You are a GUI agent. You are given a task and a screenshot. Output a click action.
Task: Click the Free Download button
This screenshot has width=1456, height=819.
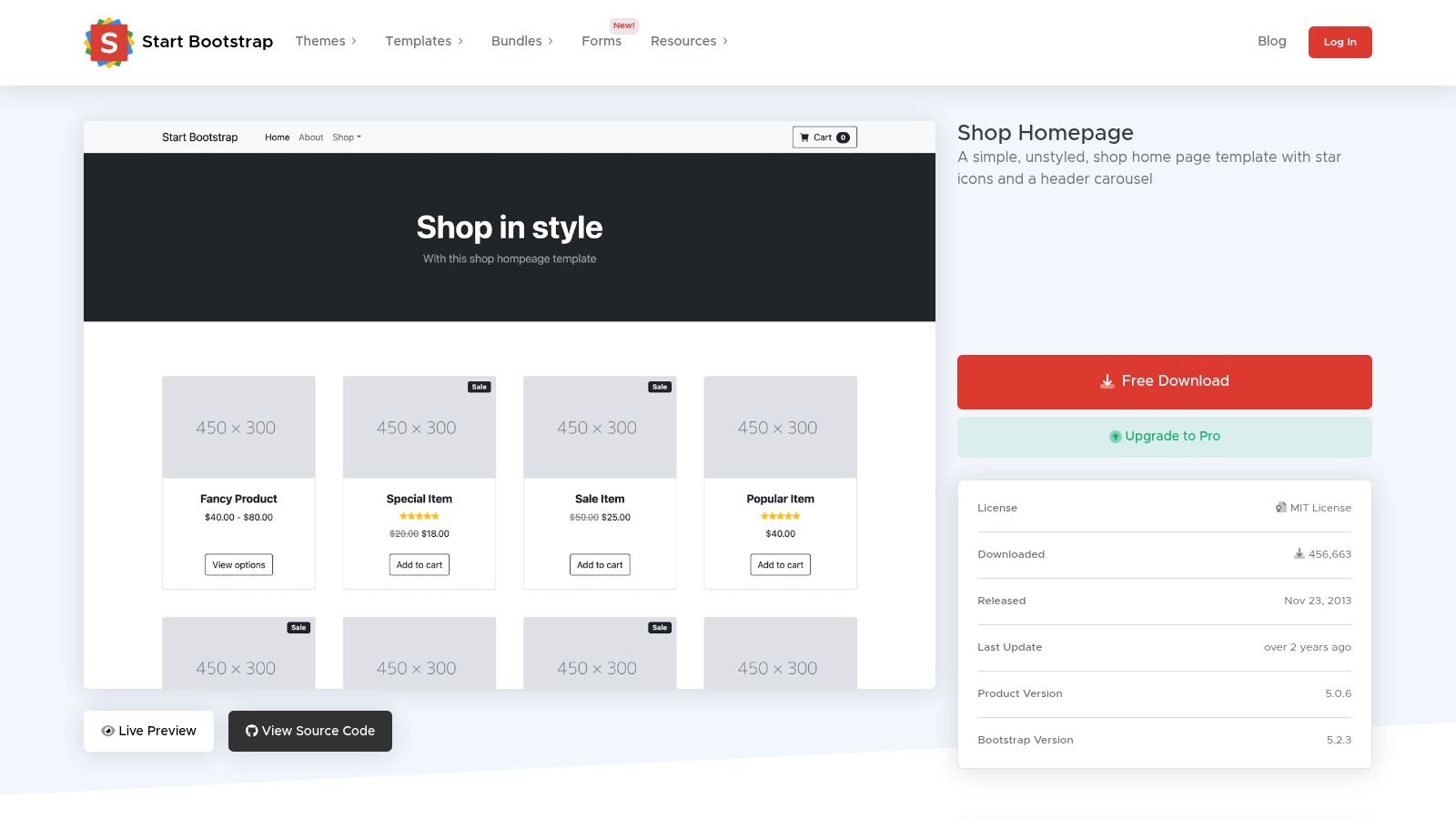point(1164,381)
